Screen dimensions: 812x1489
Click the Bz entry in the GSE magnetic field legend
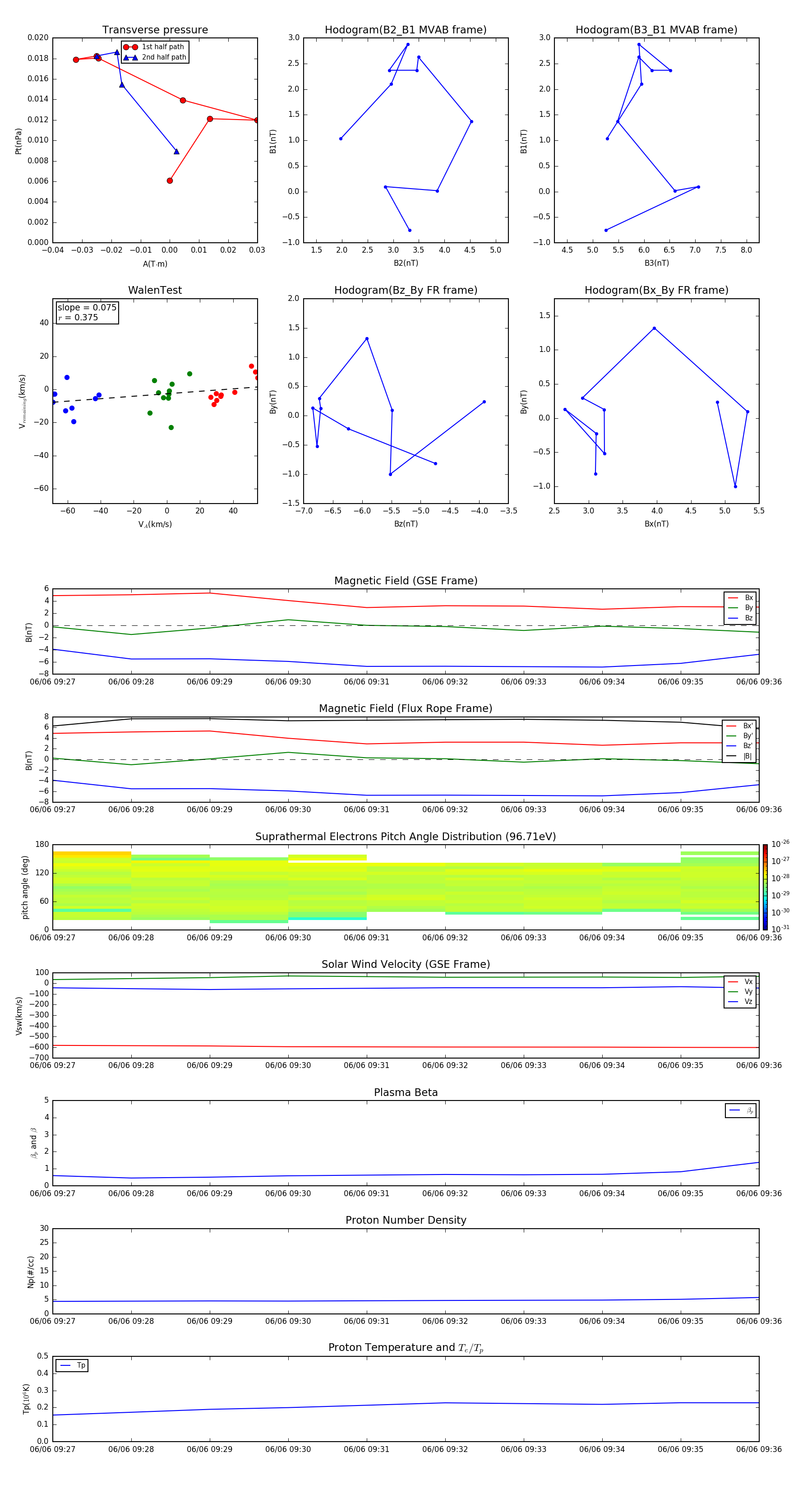tap(740, 618)
